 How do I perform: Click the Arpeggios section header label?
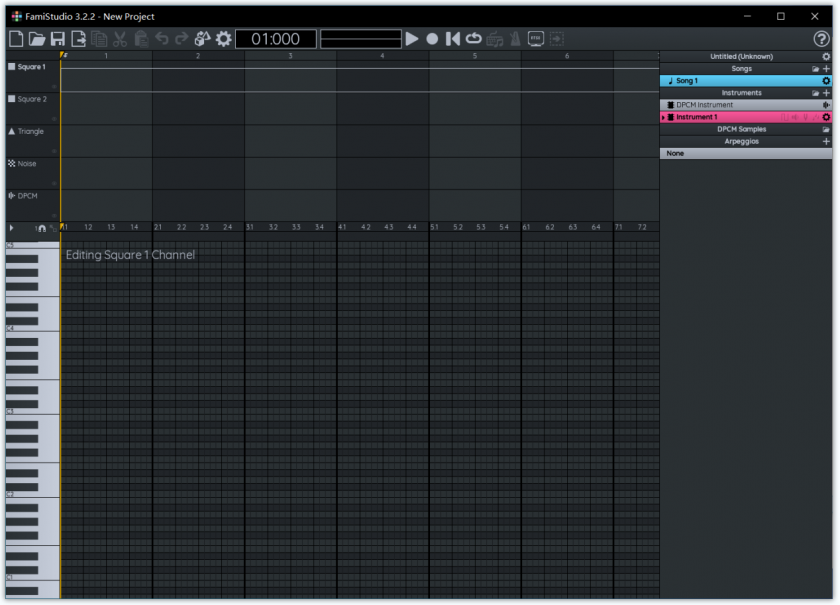click(741, 141)
